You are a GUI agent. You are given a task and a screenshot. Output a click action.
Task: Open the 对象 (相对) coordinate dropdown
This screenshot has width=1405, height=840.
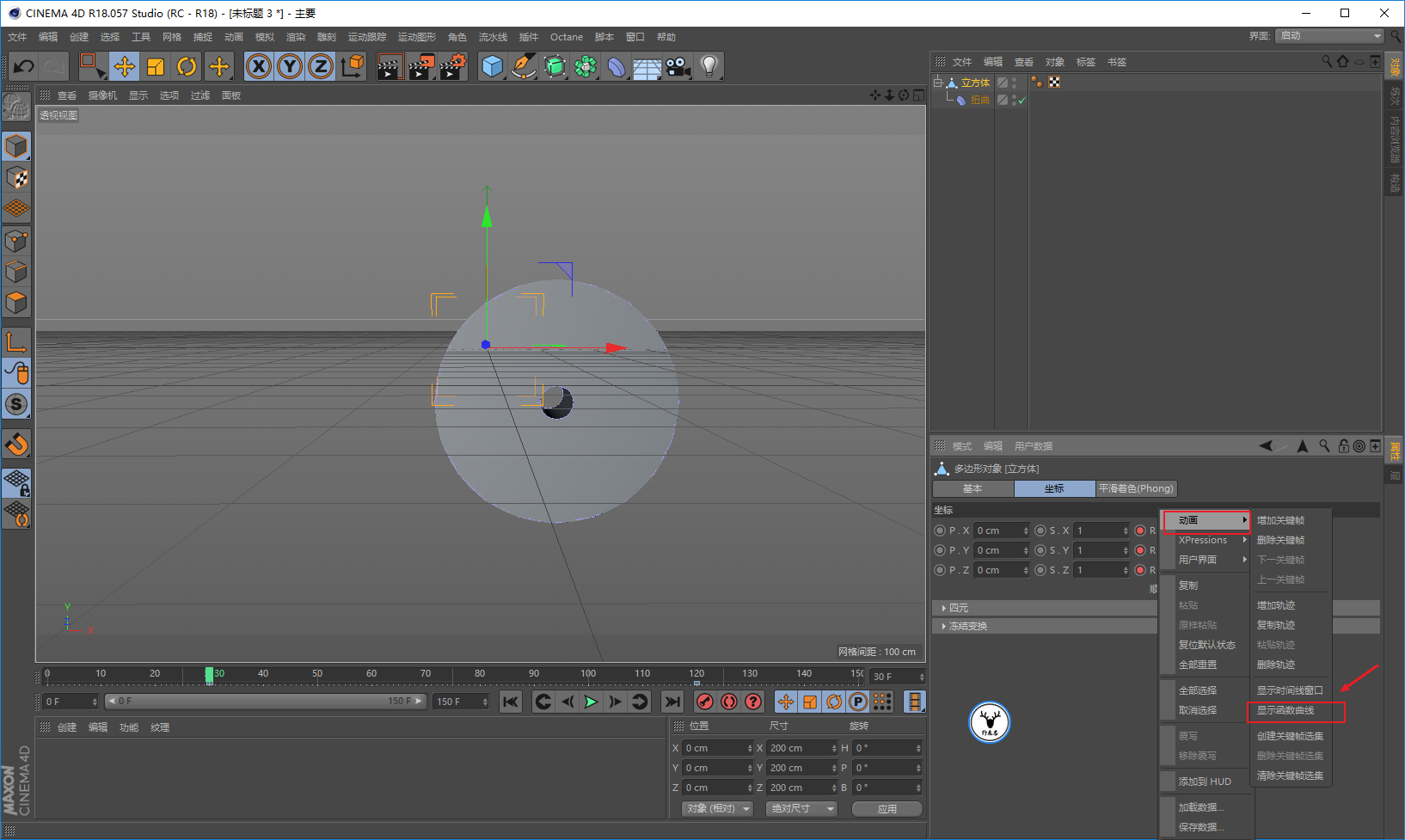coord(718,808)
